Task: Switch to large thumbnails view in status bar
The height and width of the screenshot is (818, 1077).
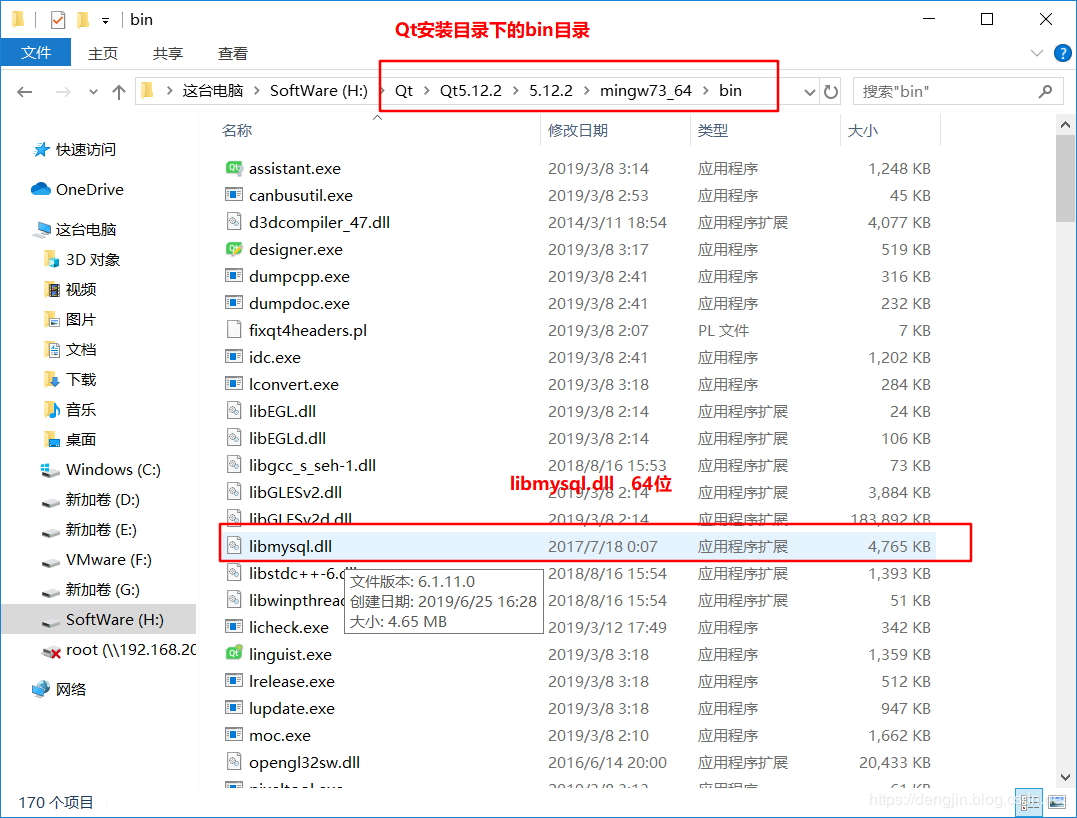Action: coord(1057,802)
